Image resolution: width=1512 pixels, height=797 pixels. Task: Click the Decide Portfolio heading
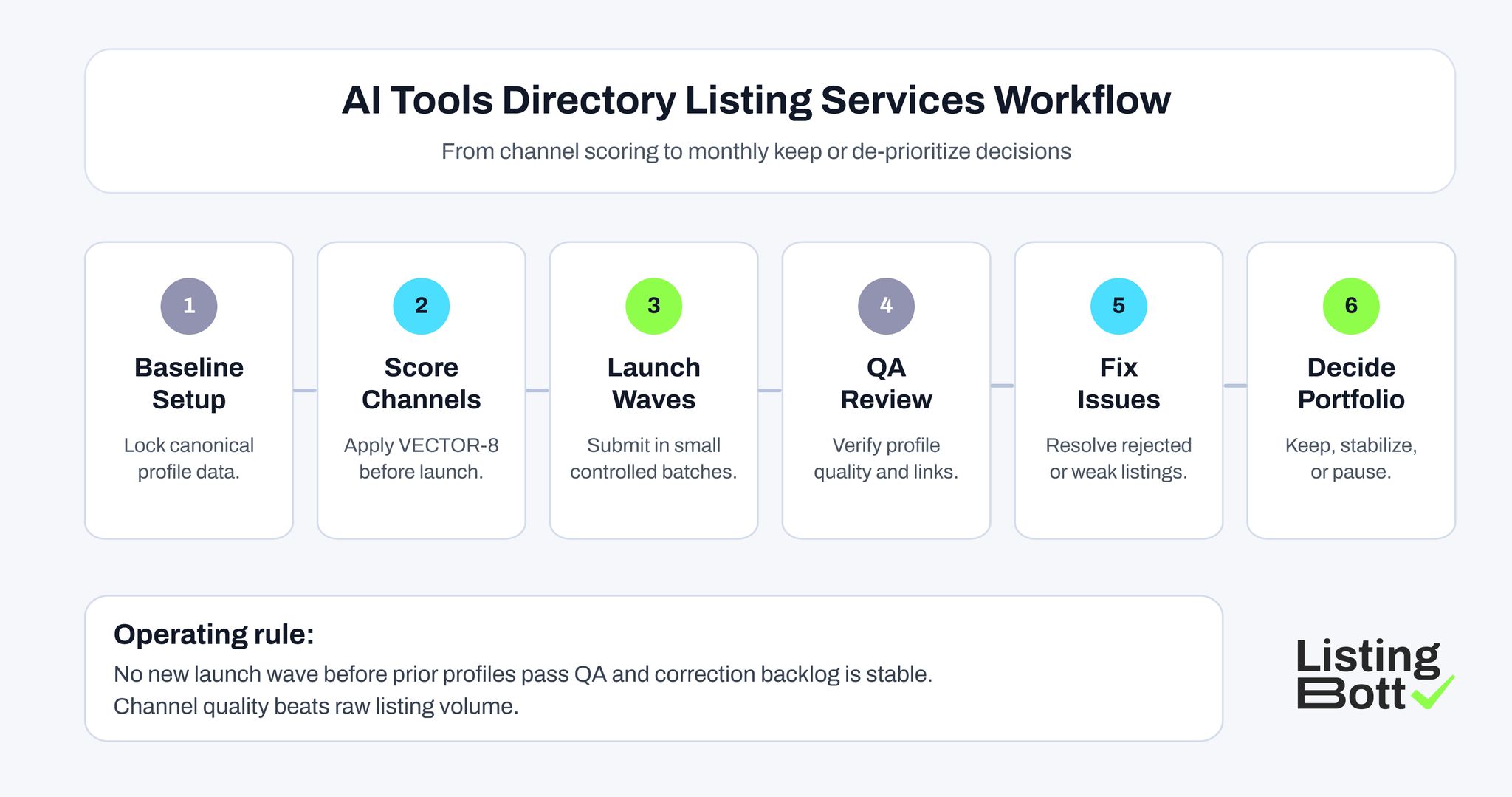[x=1350, y=383]
